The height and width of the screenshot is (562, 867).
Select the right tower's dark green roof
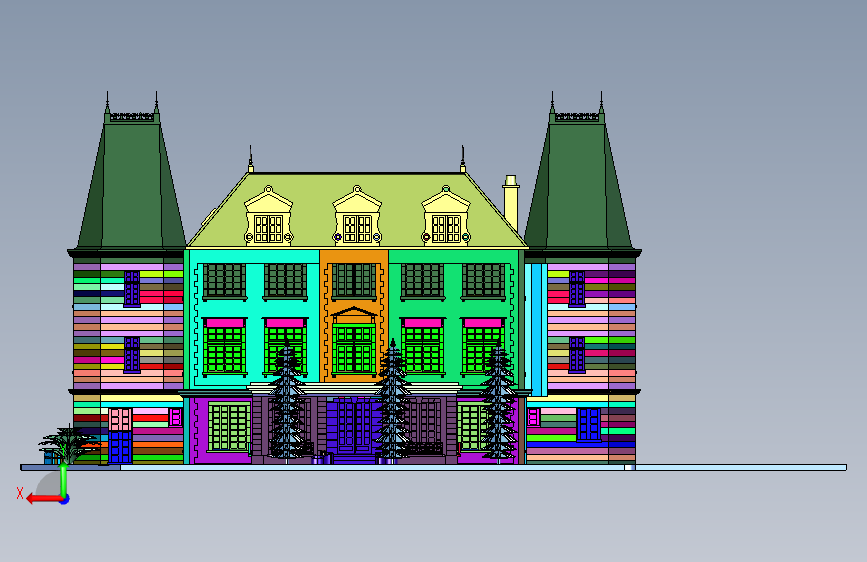coord(578,185)
